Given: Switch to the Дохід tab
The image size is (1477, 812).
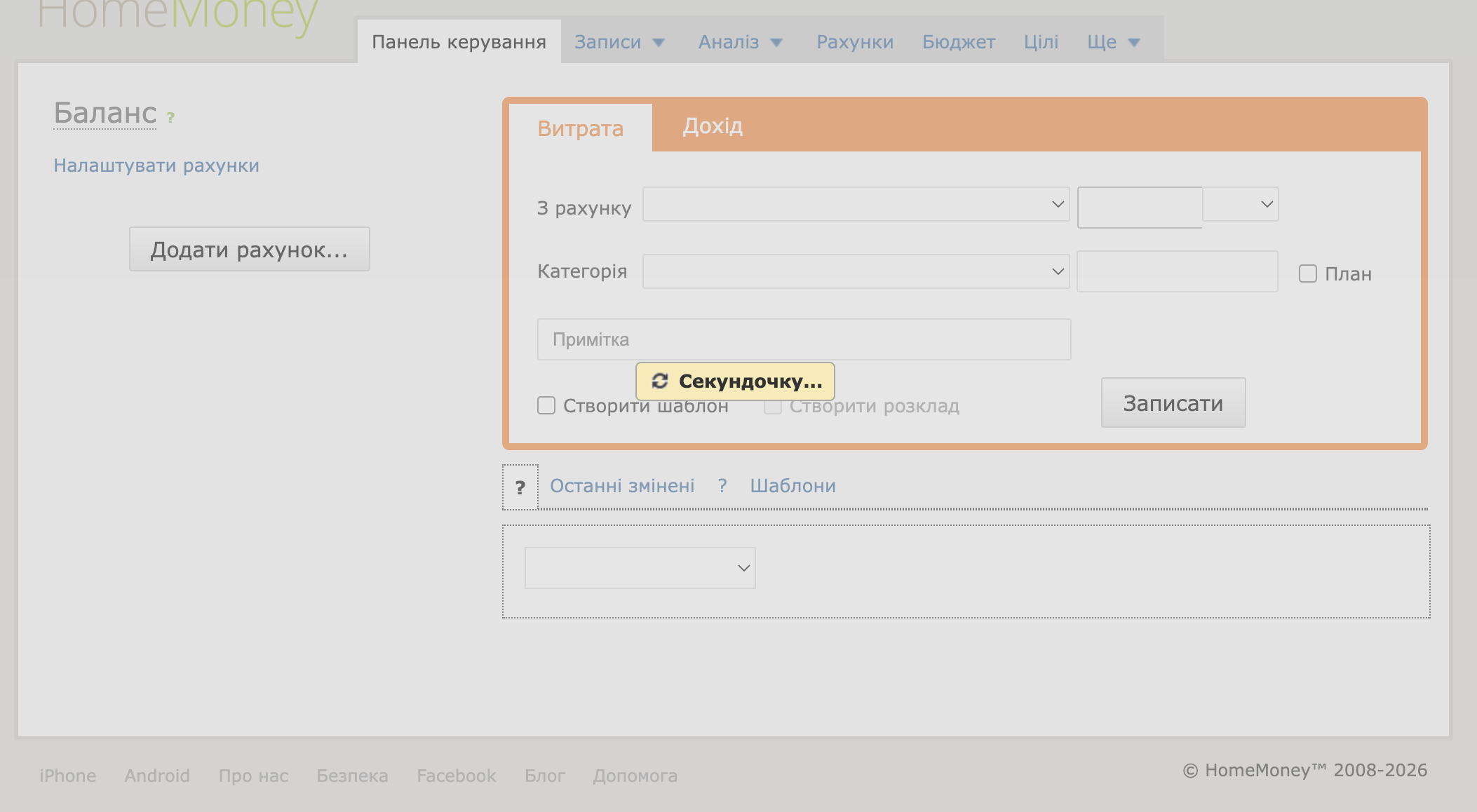Looking at the screenshot, I should click(713, 126).
